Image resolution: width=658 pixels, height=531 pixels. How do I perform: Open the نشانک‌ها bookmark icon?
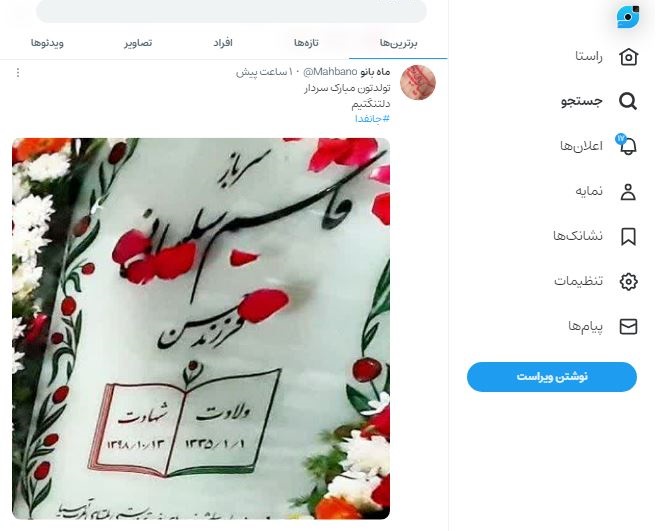coord(628,236)
